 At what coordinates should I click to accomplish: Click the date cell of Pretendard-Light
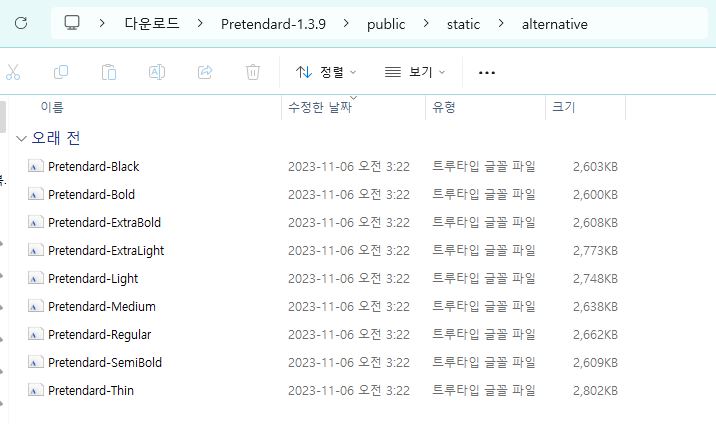click(349, 278)
